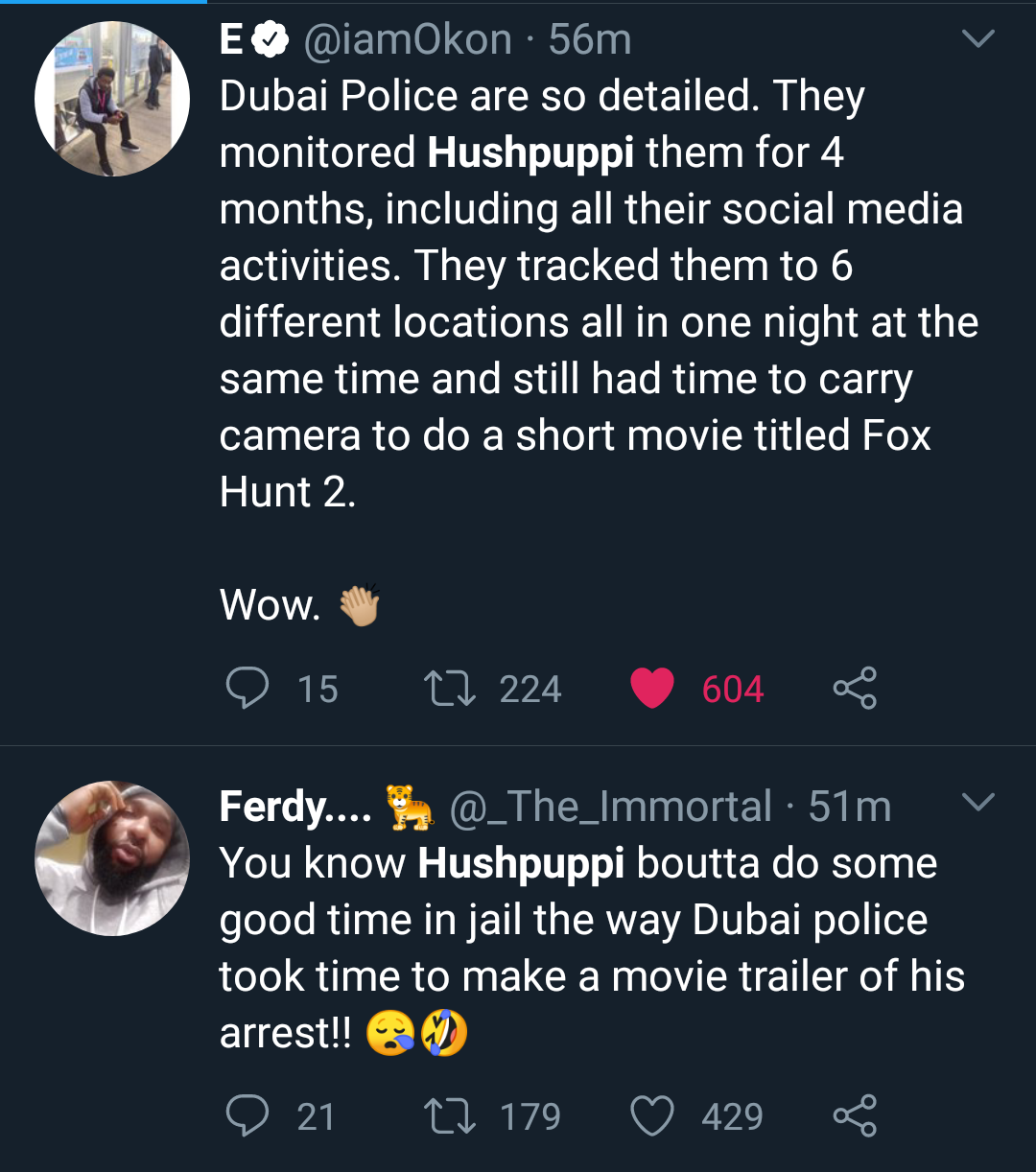Open options chevron on iamOkon's tweet

click(977, 38)
